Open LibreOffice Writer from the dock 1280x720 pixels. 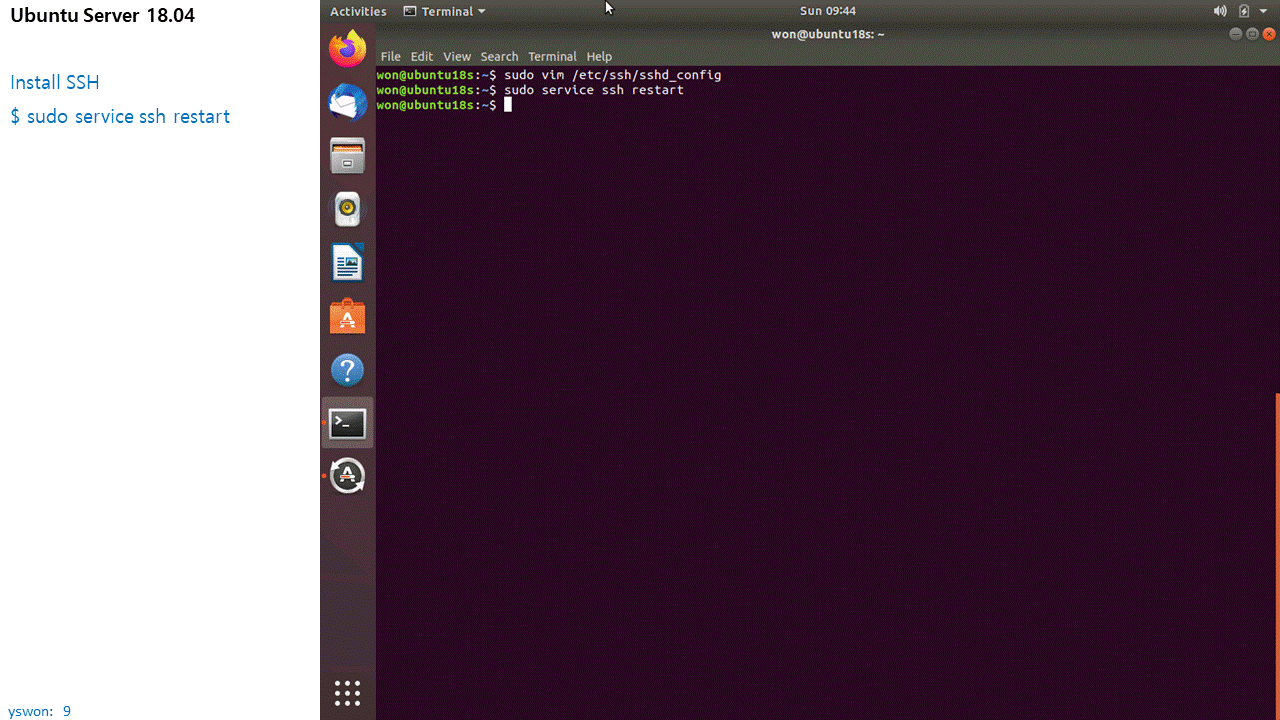348,263
